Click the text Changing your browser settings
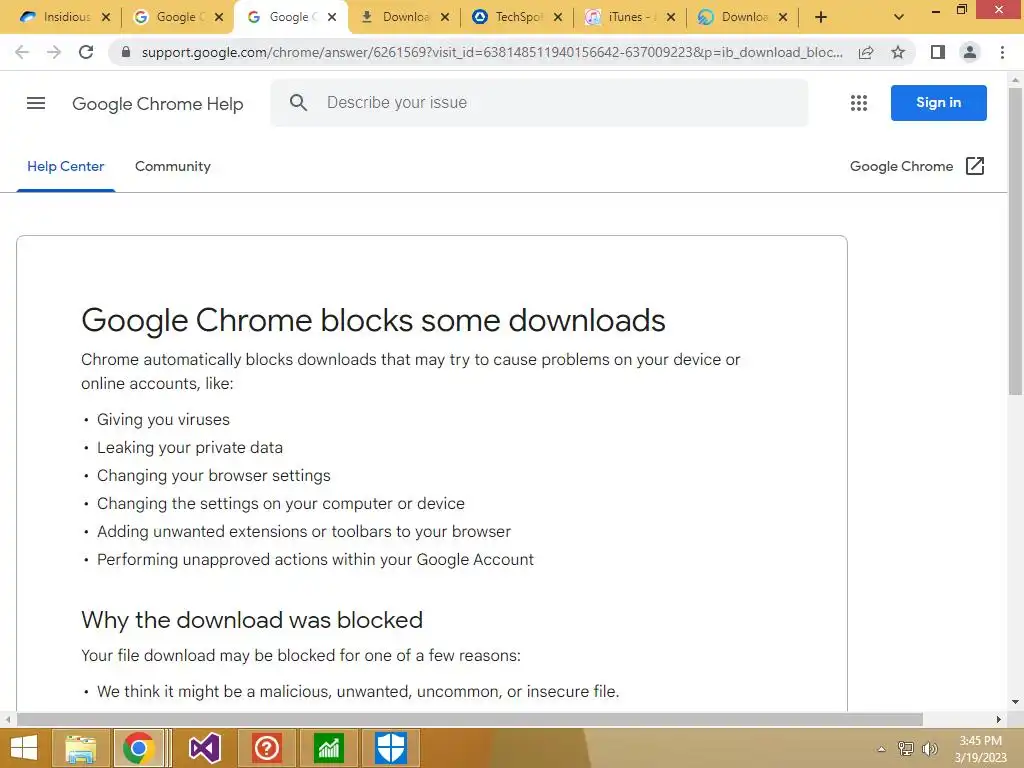Screen dimensions: 1024x768 coord(214,475)
